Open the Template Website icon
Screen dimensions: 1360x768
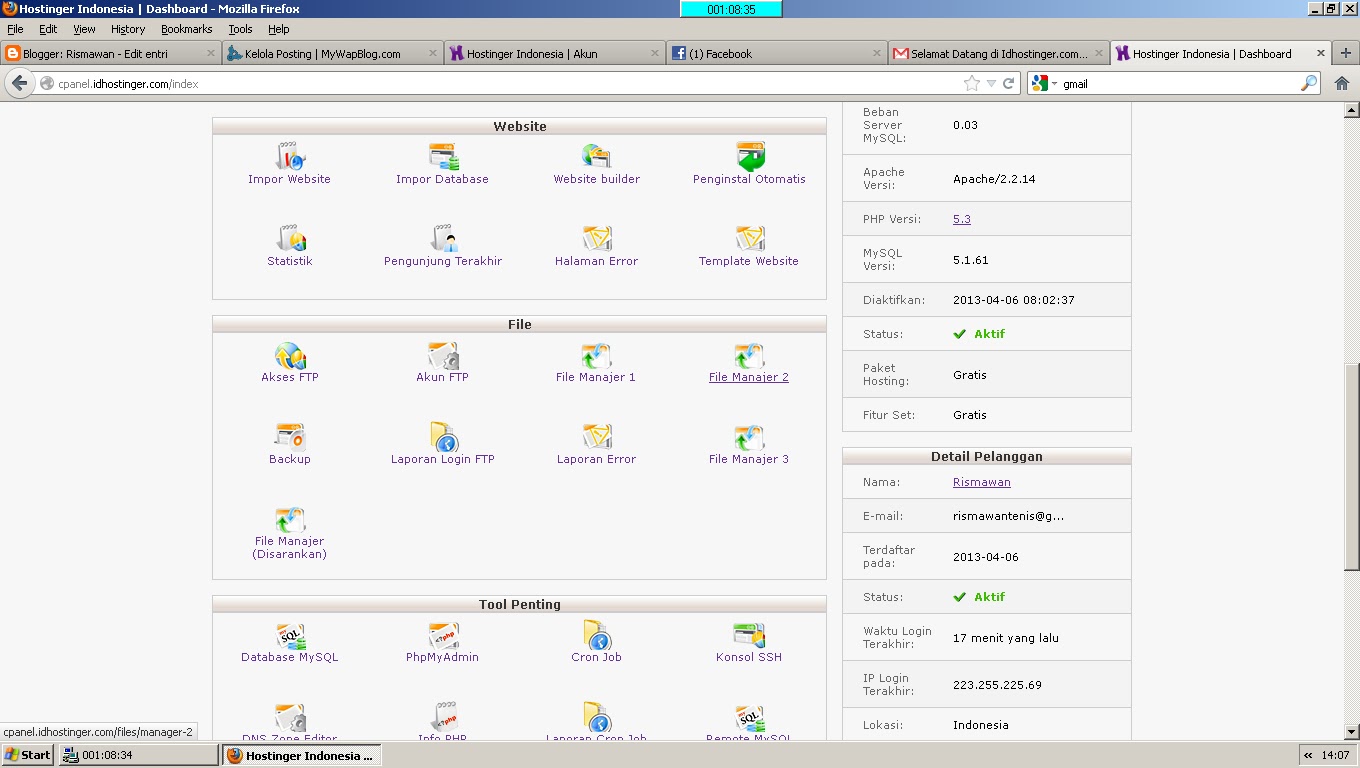click(750, 238)
